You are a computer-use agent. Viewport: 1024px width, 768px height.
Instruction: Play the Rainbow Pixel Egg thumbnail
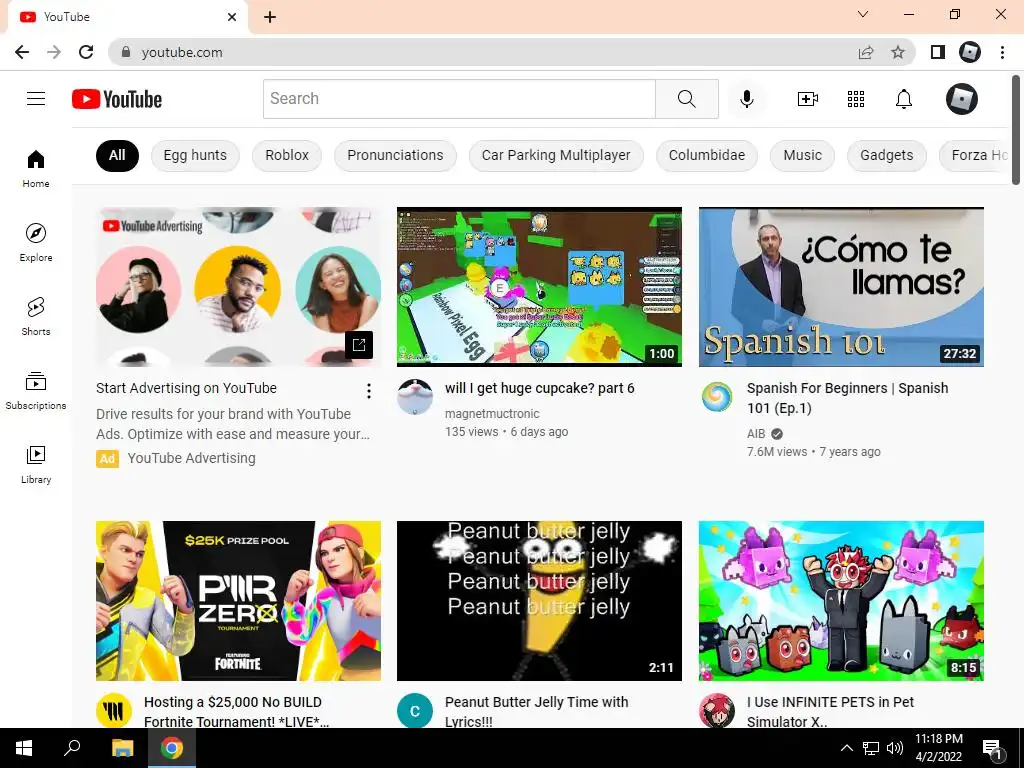(x=539, y=287)
